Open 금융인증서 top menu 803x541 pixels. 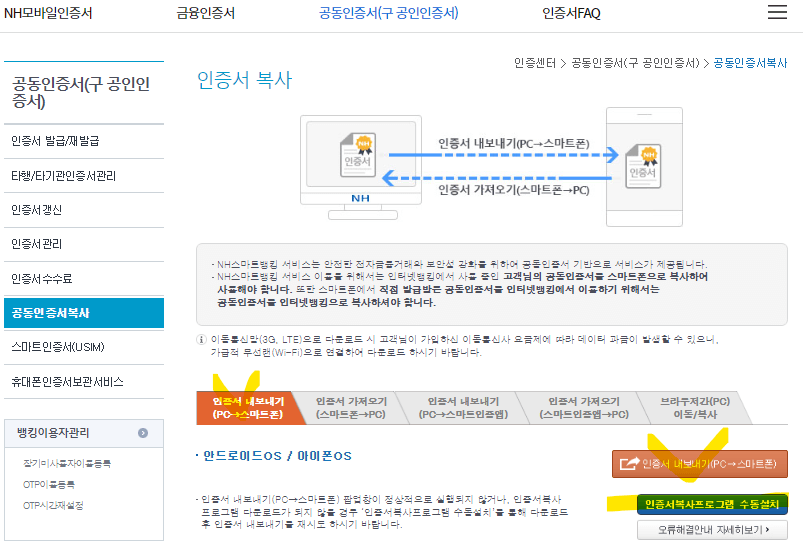pyautogui.click(x=205, y=13)
